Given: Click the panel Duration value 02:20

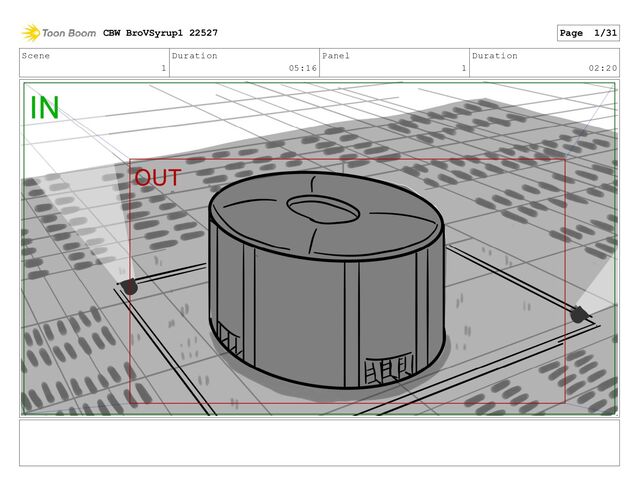Looking at the screenshot, I should (602, 68).
